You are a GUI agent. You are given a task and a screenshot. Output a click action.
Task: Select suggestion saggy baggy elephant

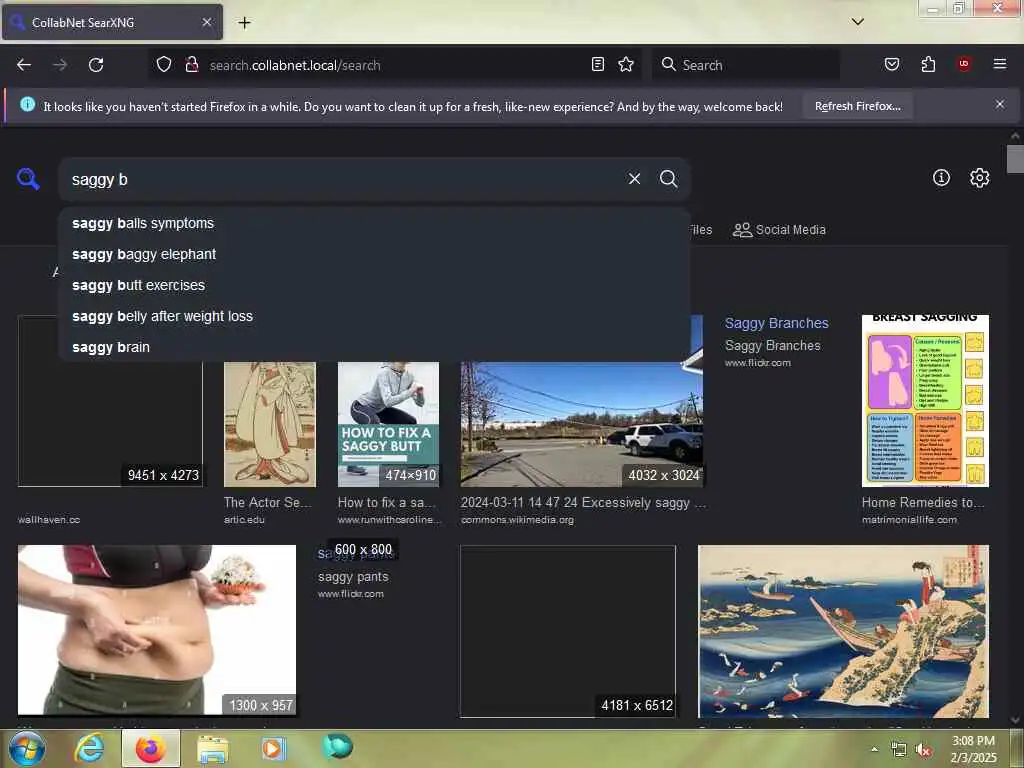pyautogui.click(x=374, y=254)
